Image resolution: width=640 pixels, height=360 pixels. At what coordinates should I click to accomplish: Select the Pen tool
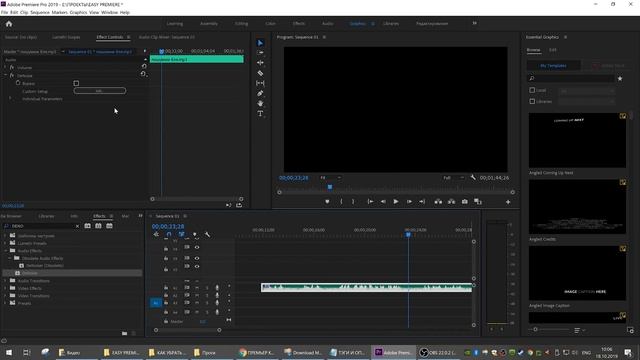(260, 93)
